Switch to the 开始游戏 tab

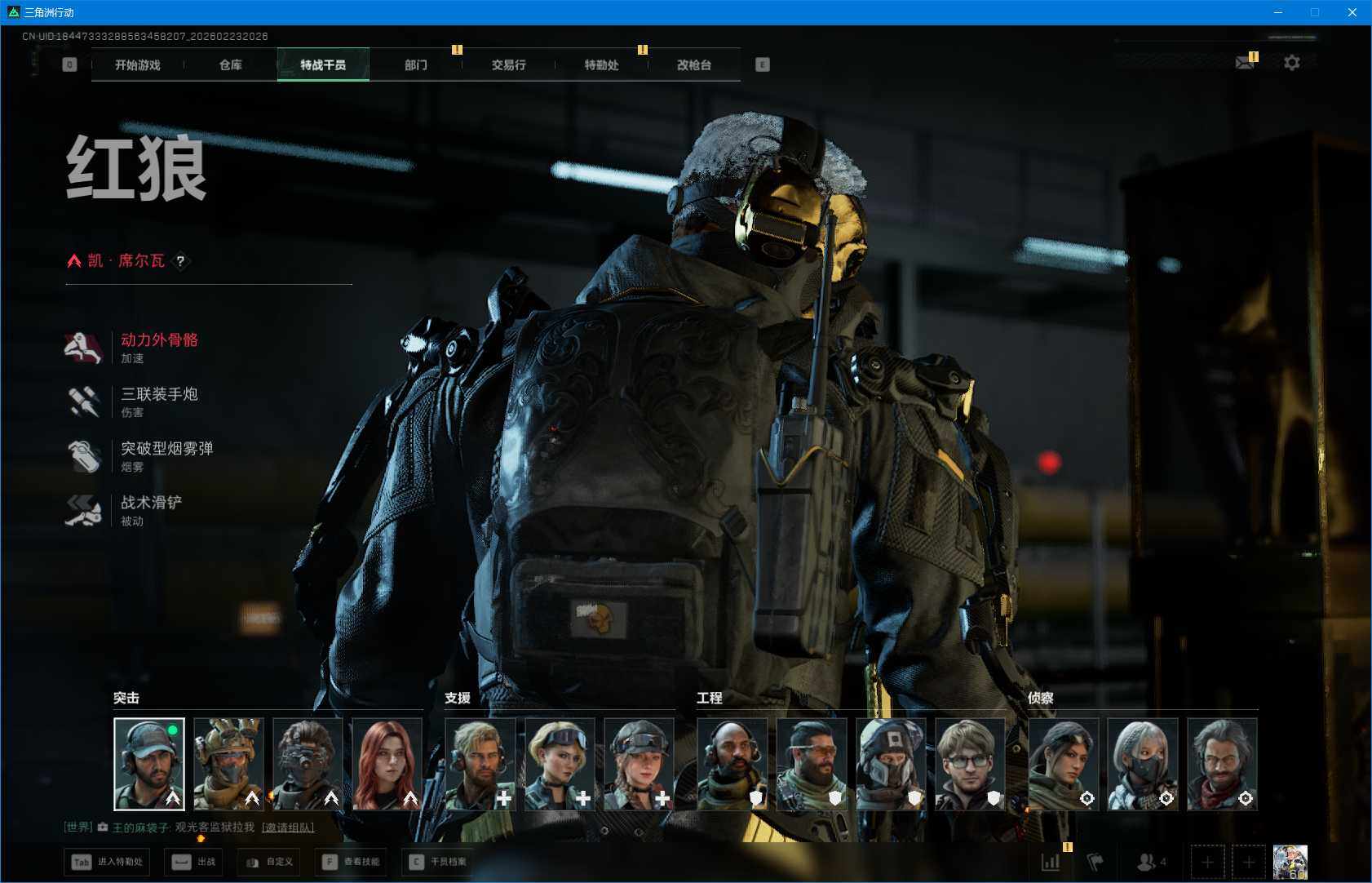(x=138, y=64)
